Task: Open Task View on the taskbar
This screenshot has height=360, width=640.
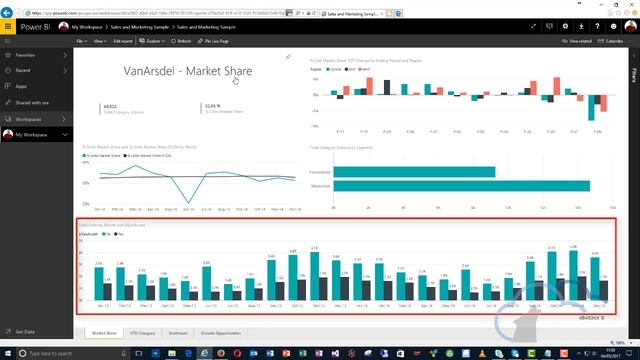Action: 139,353
